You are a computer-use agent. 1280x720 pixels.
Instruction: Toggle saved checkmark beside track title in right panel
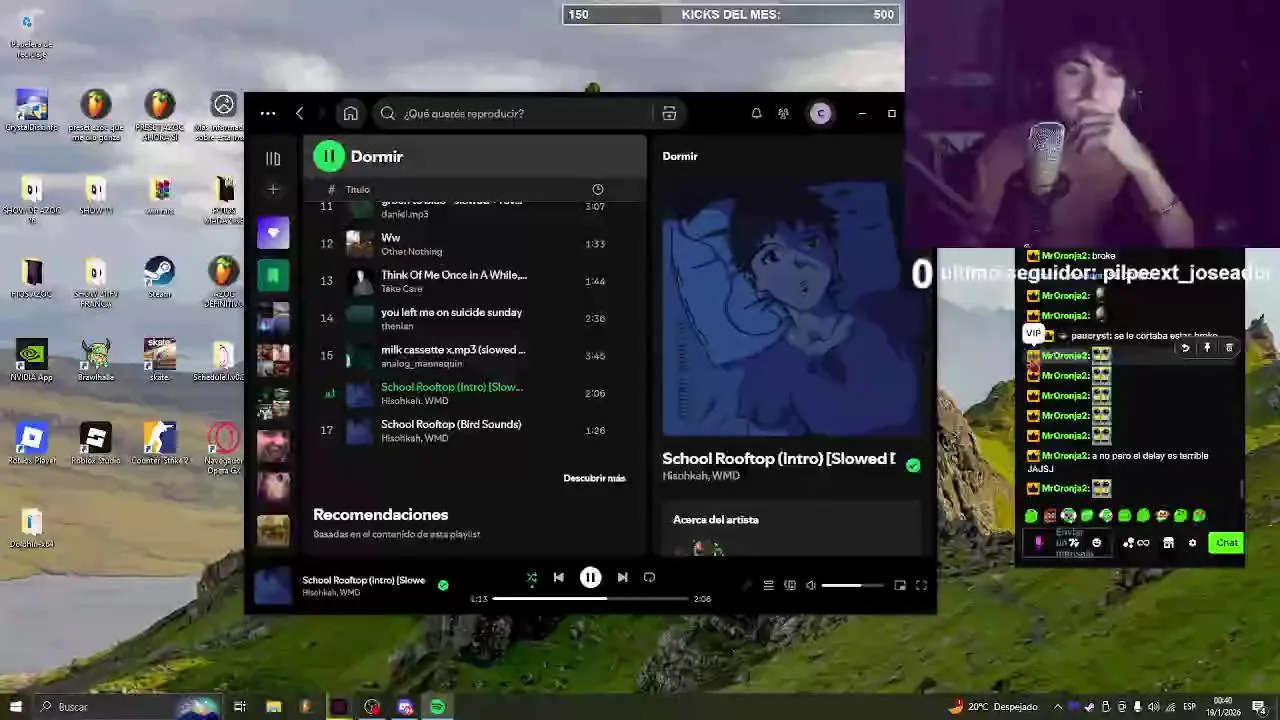[913, 465]
